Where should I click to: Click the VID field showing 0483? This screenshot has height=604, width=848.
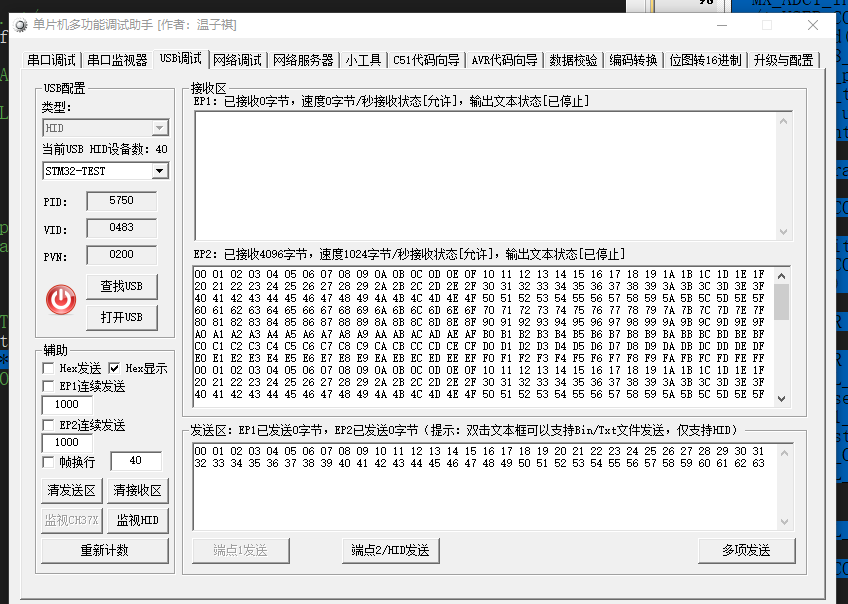[x=122, y=228]
